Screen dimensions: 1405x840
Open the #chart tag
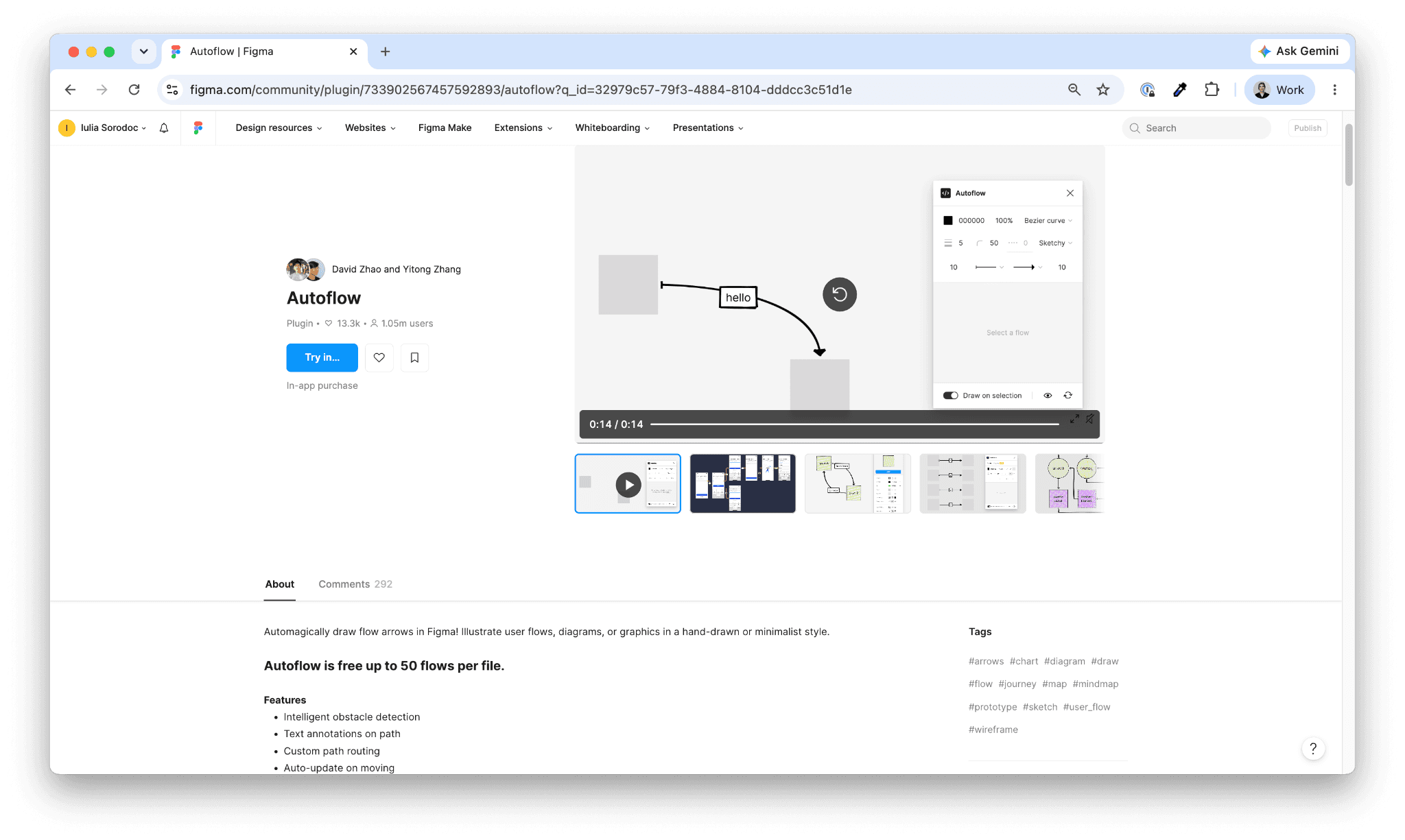pos(1024,661)
